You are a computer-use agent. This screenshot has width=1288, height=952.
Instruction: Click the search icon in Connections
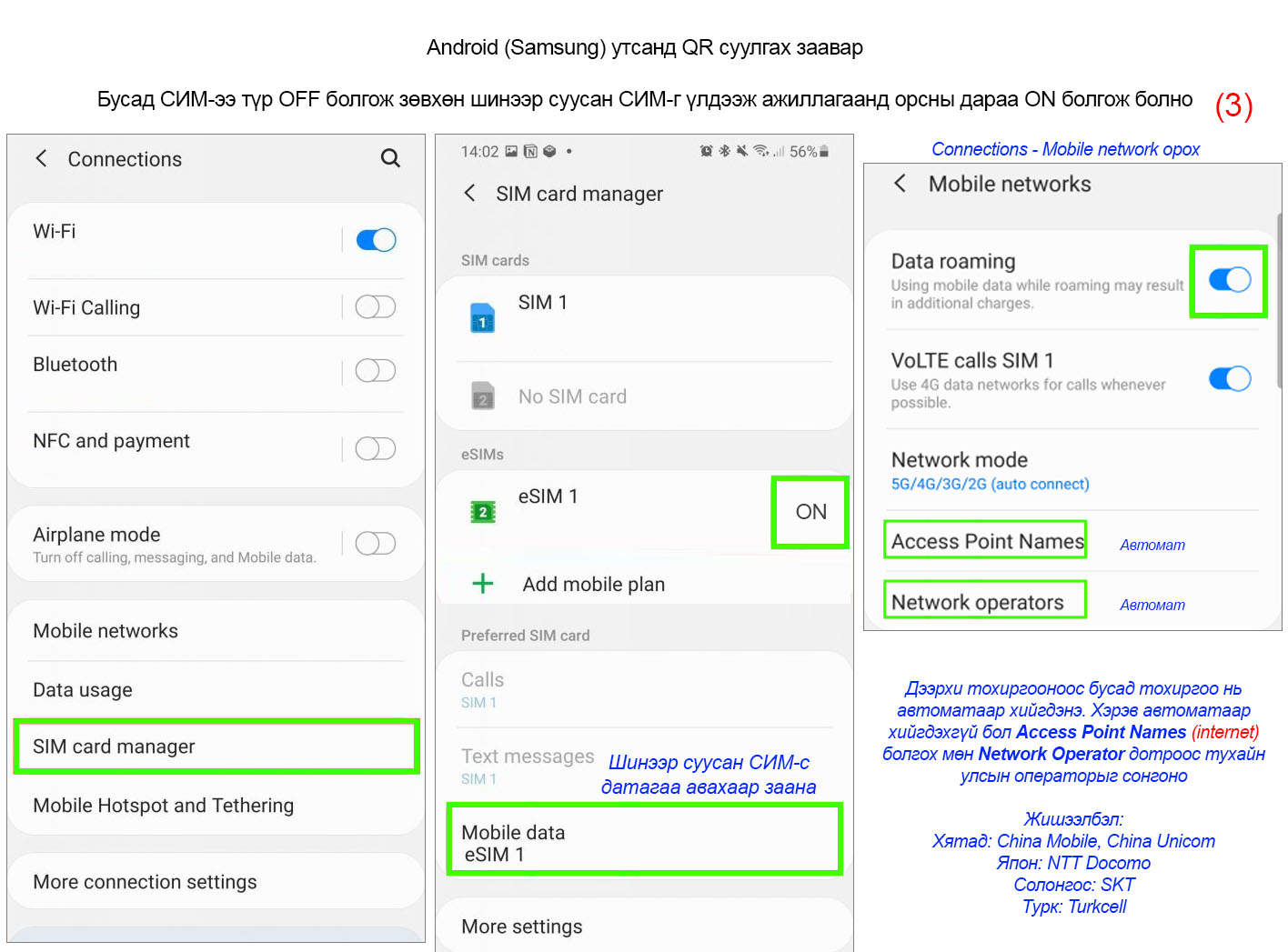tap(390, 158)
